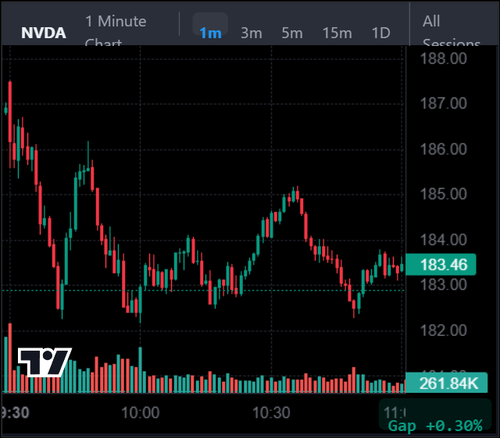The height and width of the screenshot is (438, 500).
Task: Click the 185.00 price axis label
Action: tap(443, 194)
